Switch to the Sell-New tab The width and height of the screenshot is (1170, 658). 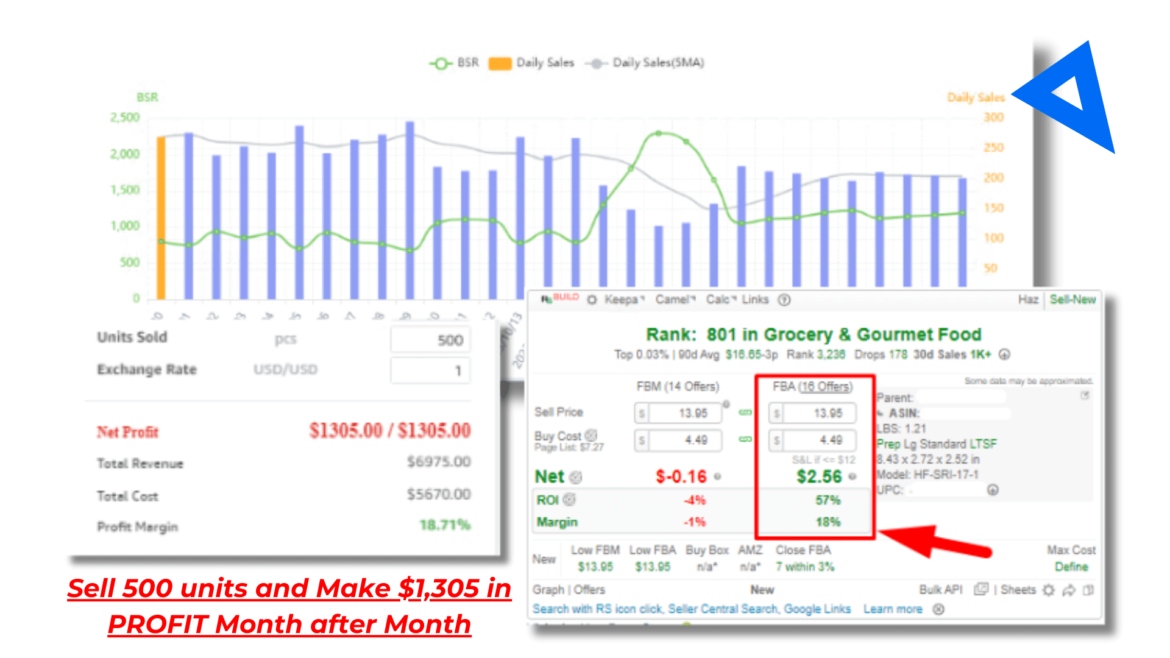tap(1072, 300)
